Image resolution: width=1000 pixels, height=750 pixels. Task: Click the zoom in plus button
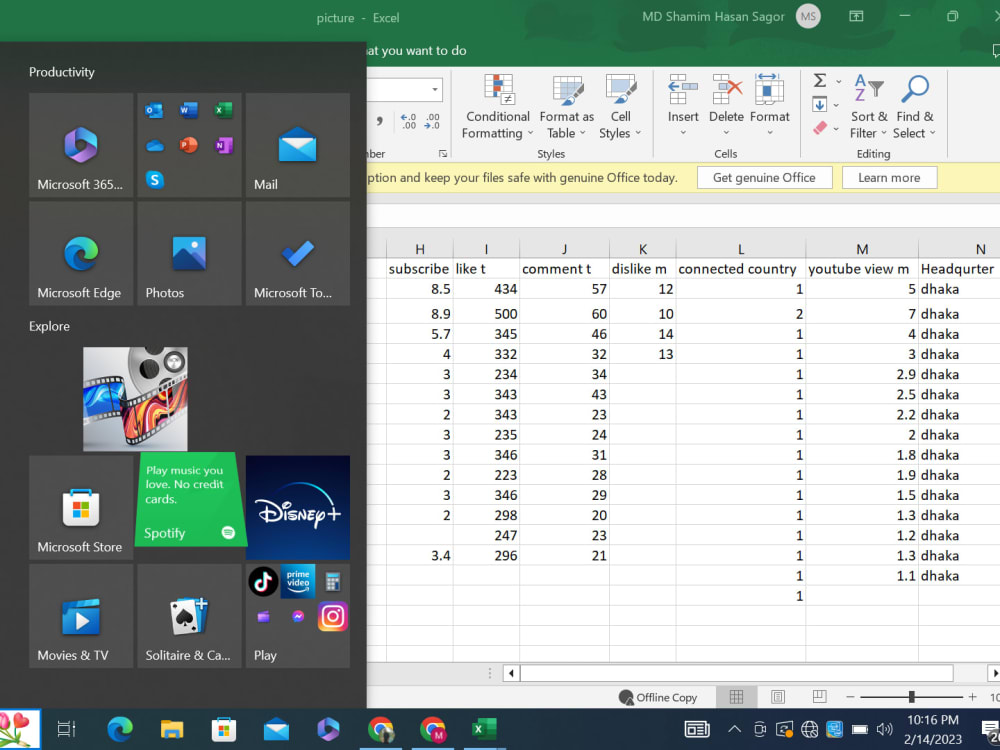point(972,696)
